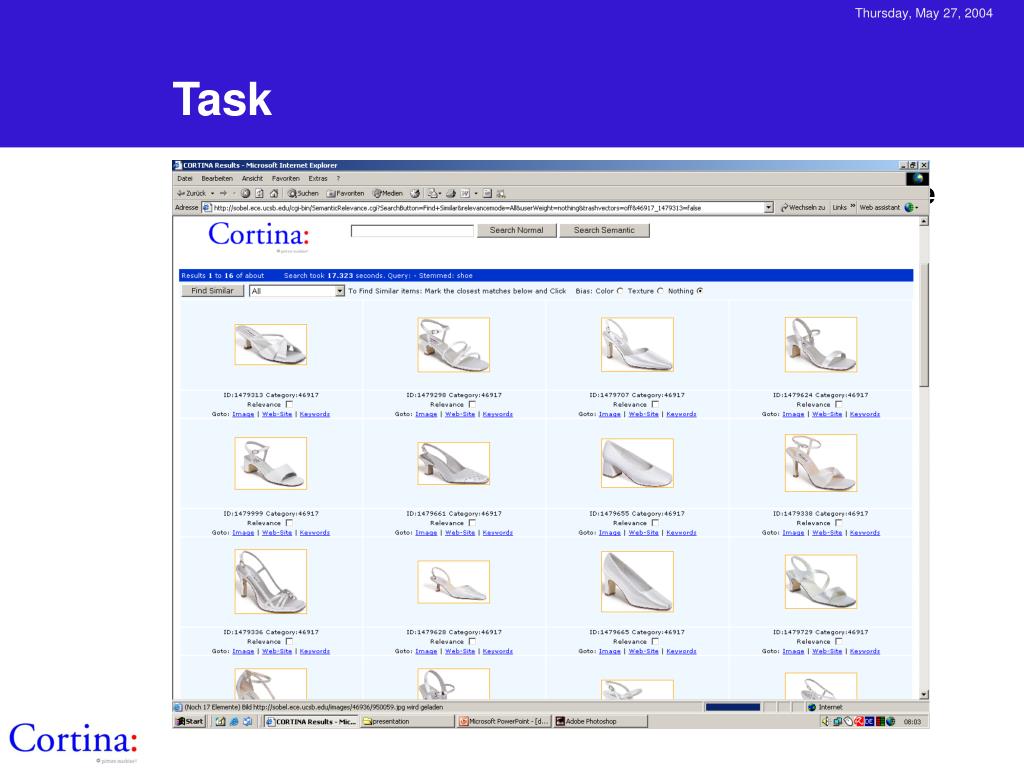Click the address bar URL field
This screenshot has width=1024, height=768.
click(x=488, y=208)
